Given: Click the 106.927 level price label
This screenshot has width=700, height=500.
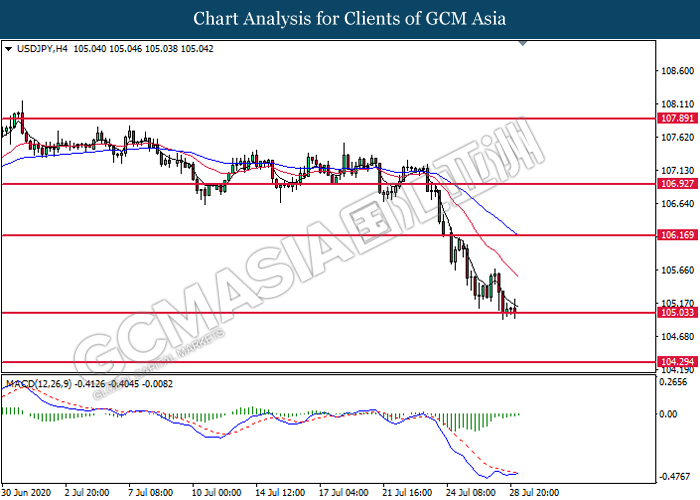Looking at the screenshot, I should [x=677, y=183].
